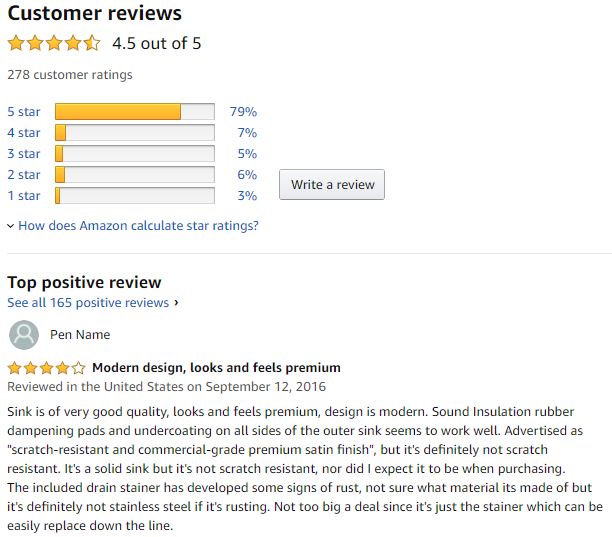Filter reviews by 5 star link
The height and width of the screenshot is (537, 612).
(24, 112)
